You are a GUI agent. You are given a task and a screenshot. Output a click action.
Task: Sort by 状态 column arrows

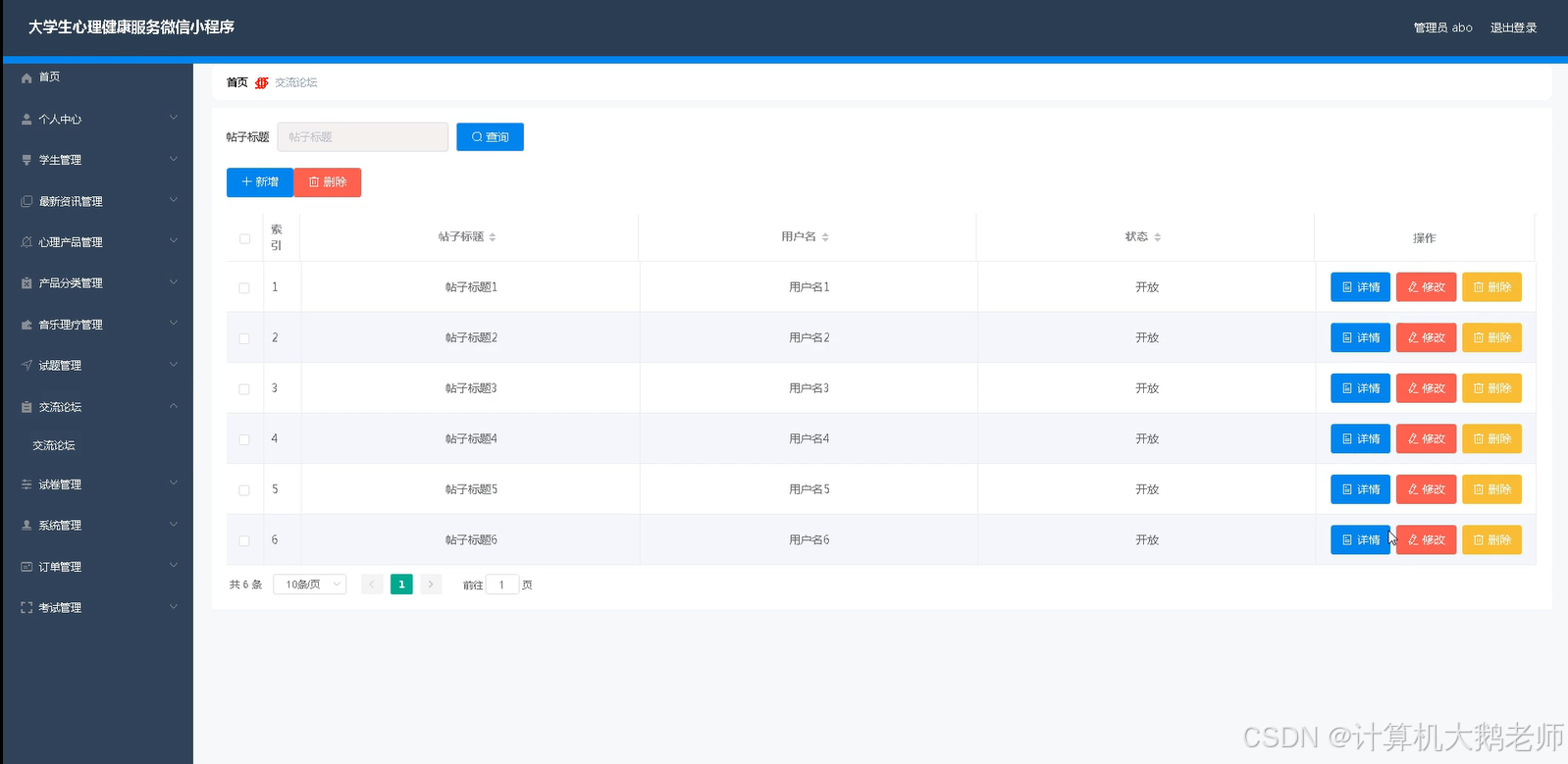coord(1158,237)
